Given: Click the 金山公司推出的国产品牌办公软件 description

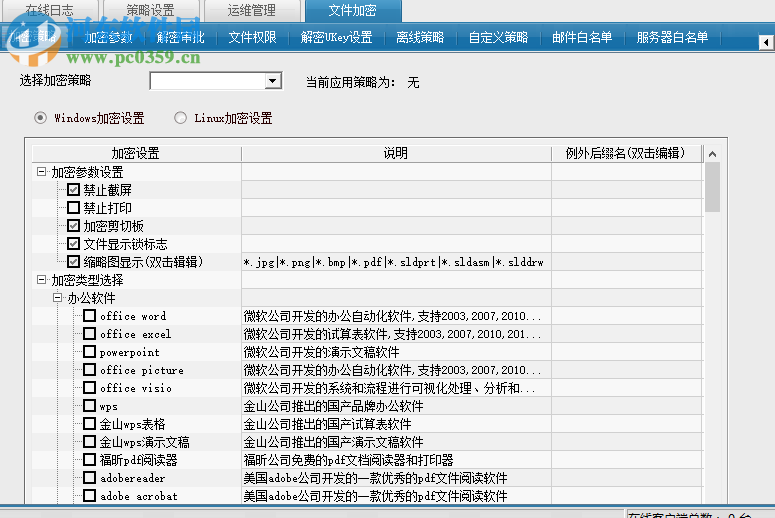Looking at the screenshot, I should tap(333, 406).
